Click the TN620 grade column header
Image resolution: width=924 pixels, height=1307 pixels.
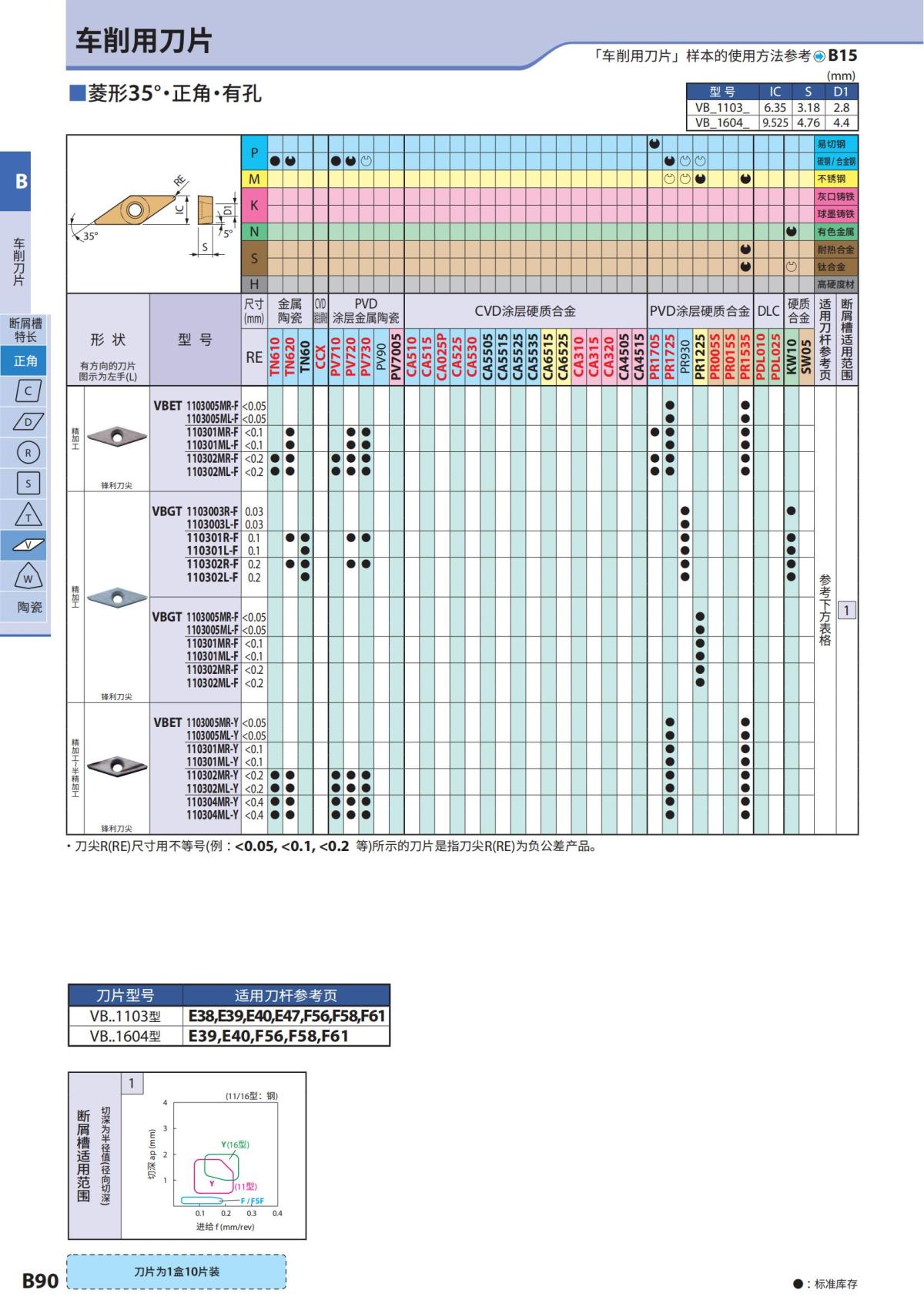[x=290, y=357]
